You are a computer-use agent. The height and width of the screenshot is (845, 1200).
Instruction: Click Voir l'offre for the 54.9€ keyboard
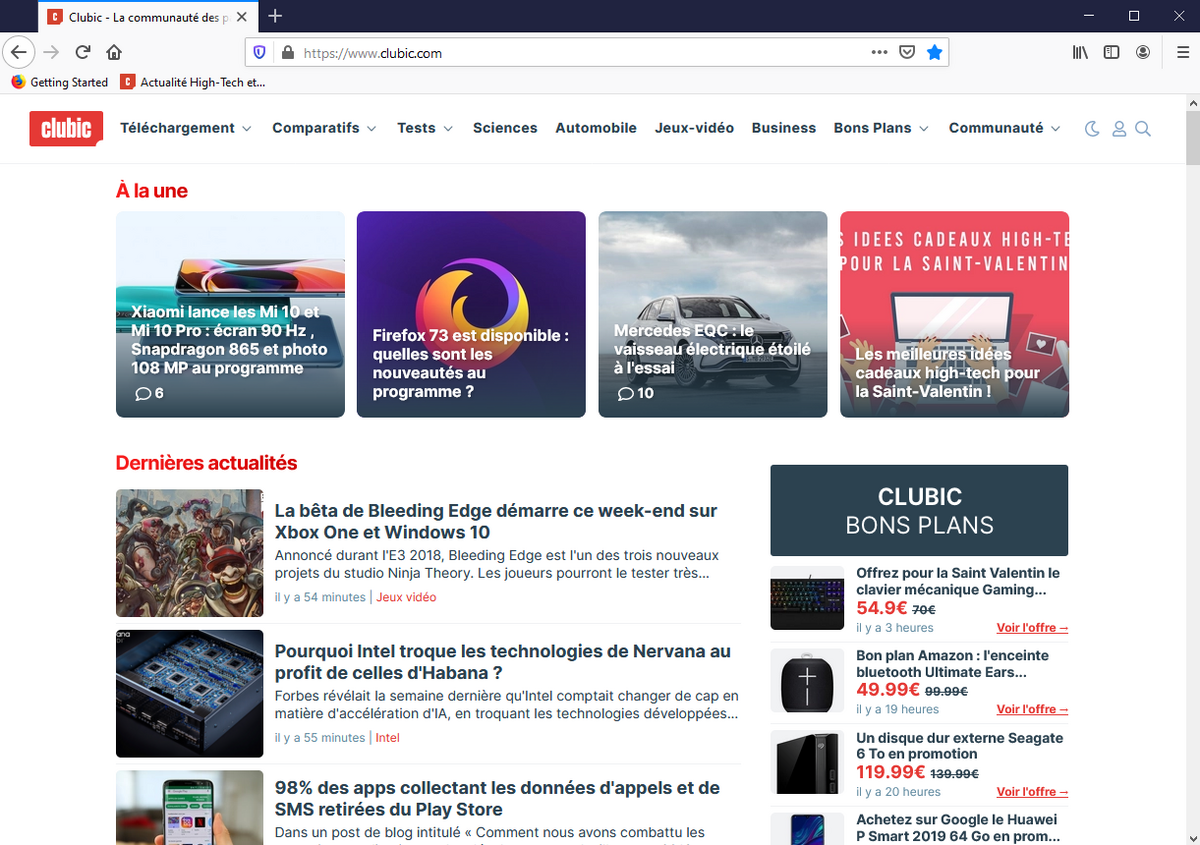pyautogui.click(x=1032, y=628)
